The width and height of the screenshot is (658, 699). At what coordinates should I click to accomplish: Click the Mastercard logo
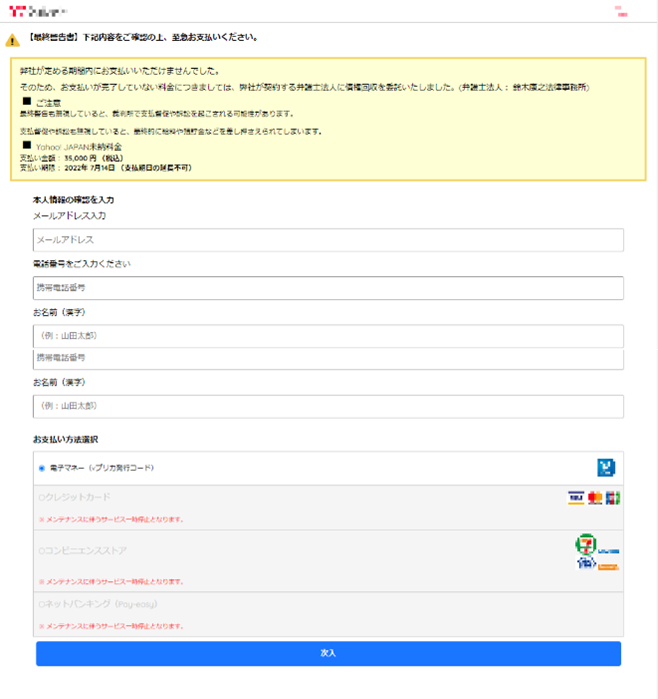[595, 498]
